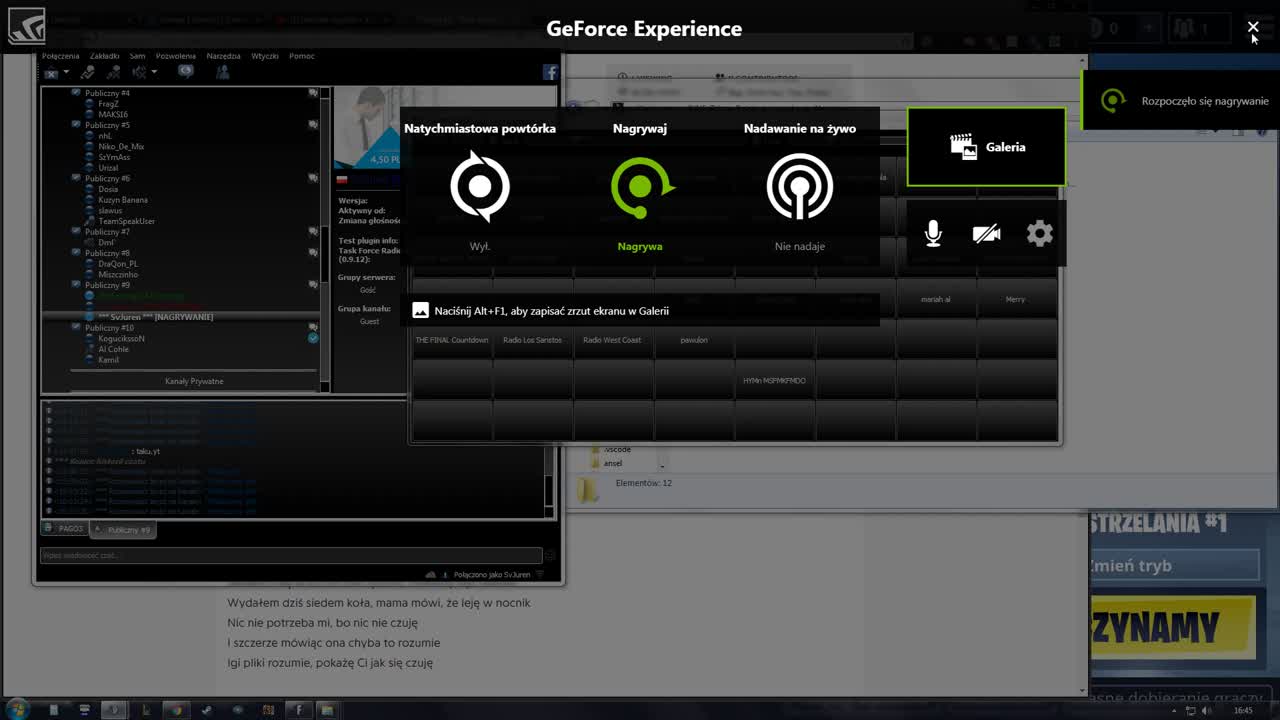The height and width of the screenshot is (720, 1280).
Task: Select the Publiczny #6 channel
Action: [x=107, y=178]
